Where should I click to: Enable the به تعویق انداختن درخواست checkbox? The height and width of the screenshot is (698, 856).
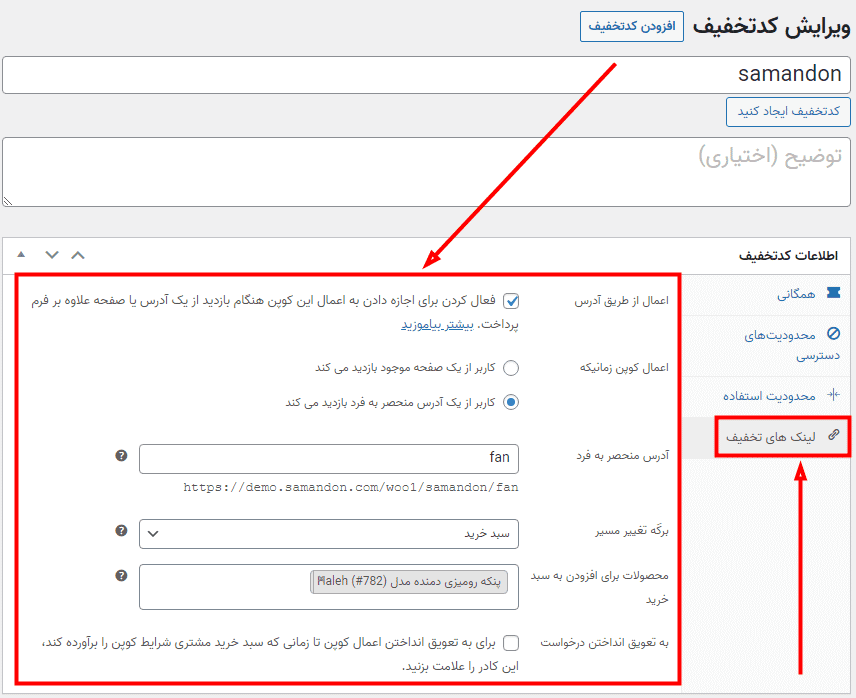[511, 643]
